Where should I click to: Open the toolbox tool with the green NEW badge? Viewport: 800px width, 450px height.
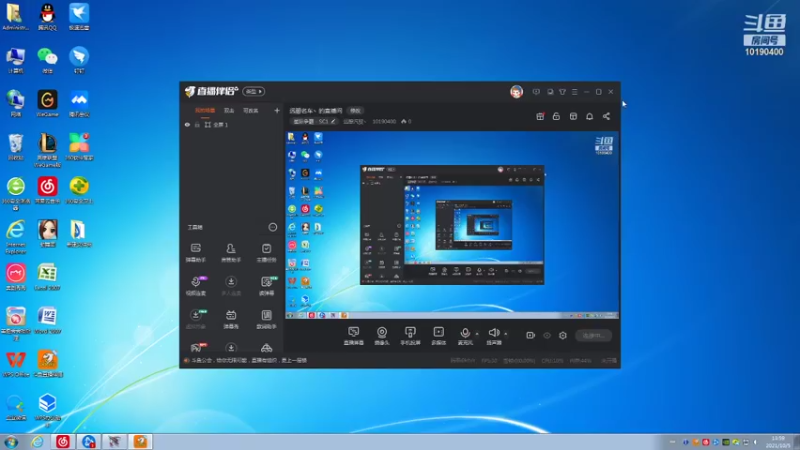click(266, 286)
